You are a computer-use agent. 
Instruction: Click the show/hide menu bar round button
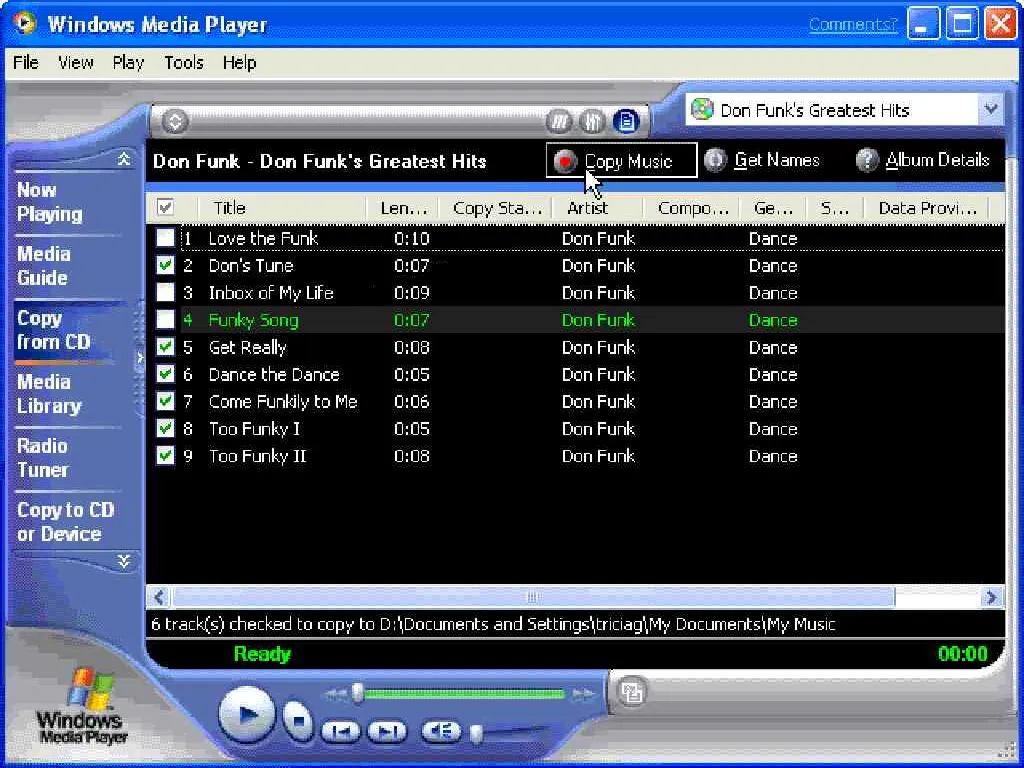pos(174,121)
